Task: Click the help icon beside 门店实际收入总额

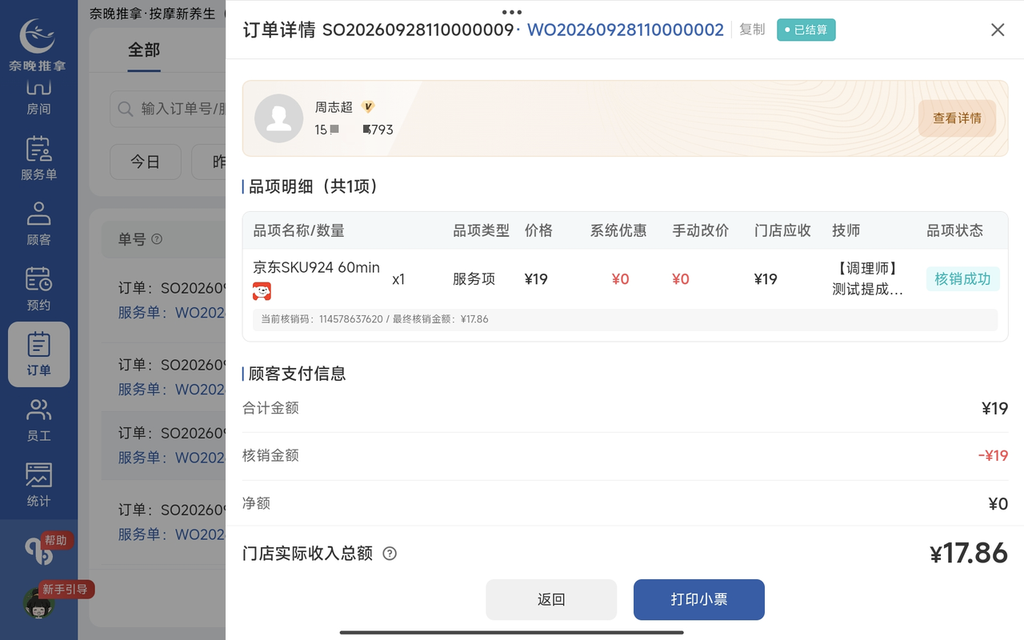Action: coord(389,554)
